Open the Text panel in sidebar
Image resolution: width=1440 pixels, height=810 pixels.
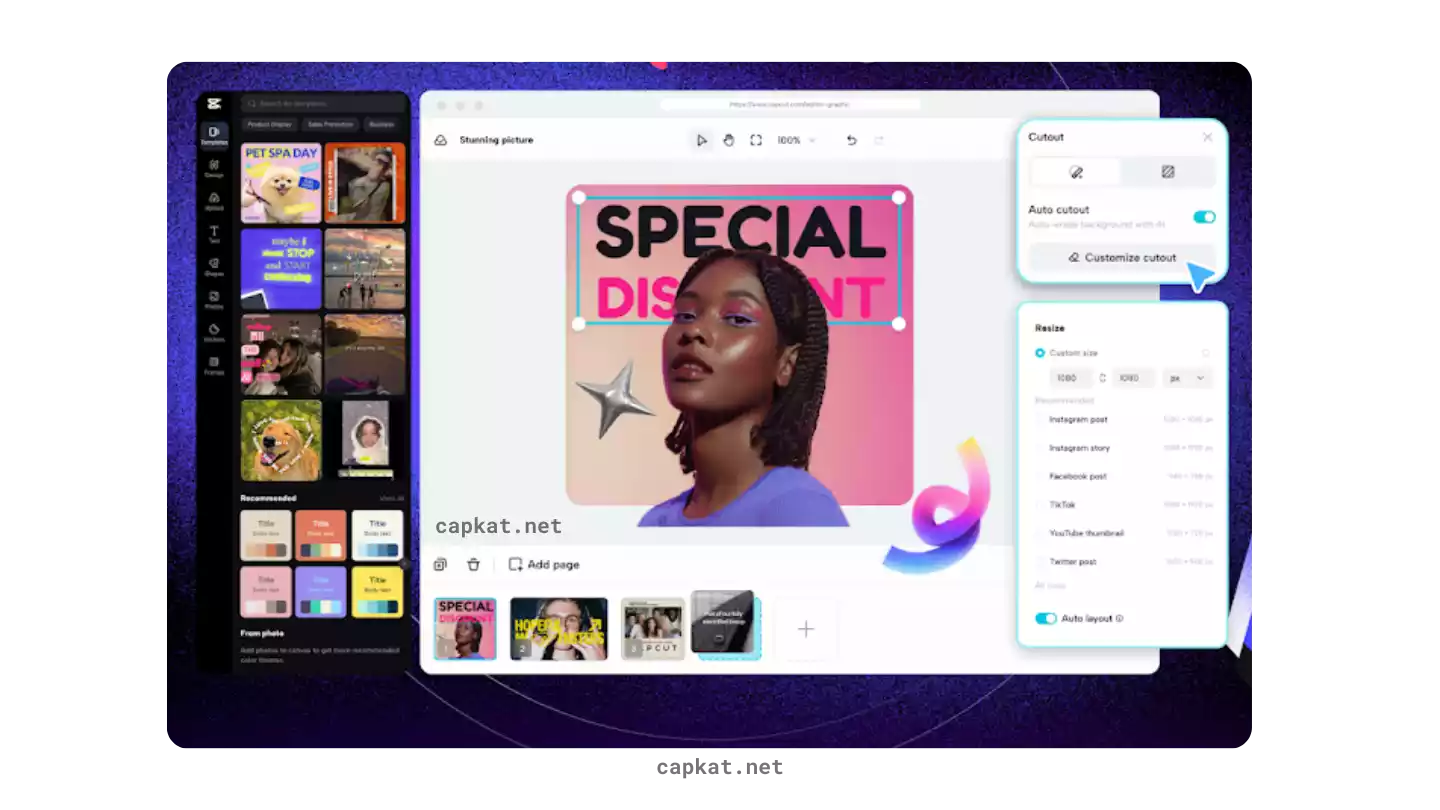tap(214, 234)
